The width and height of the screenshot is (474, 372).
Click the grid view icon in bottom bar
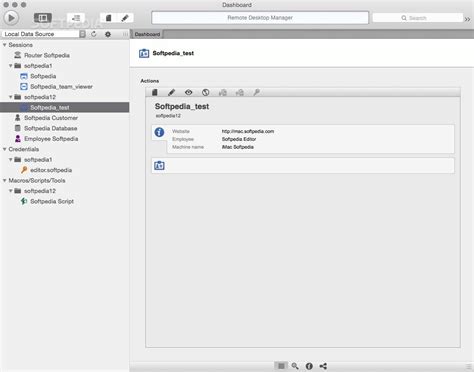coord(281,366)
